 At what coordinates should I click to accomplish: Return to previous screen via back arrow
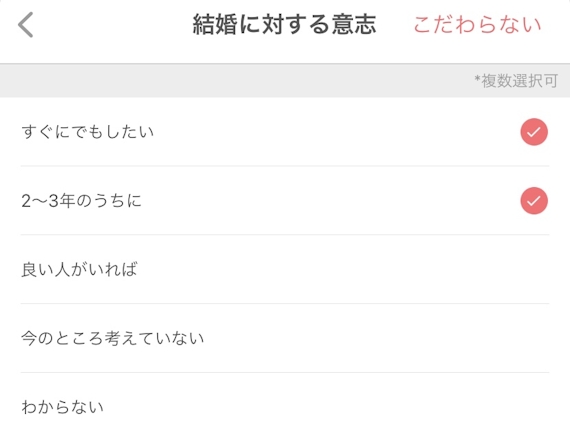[x=26, y=25]
